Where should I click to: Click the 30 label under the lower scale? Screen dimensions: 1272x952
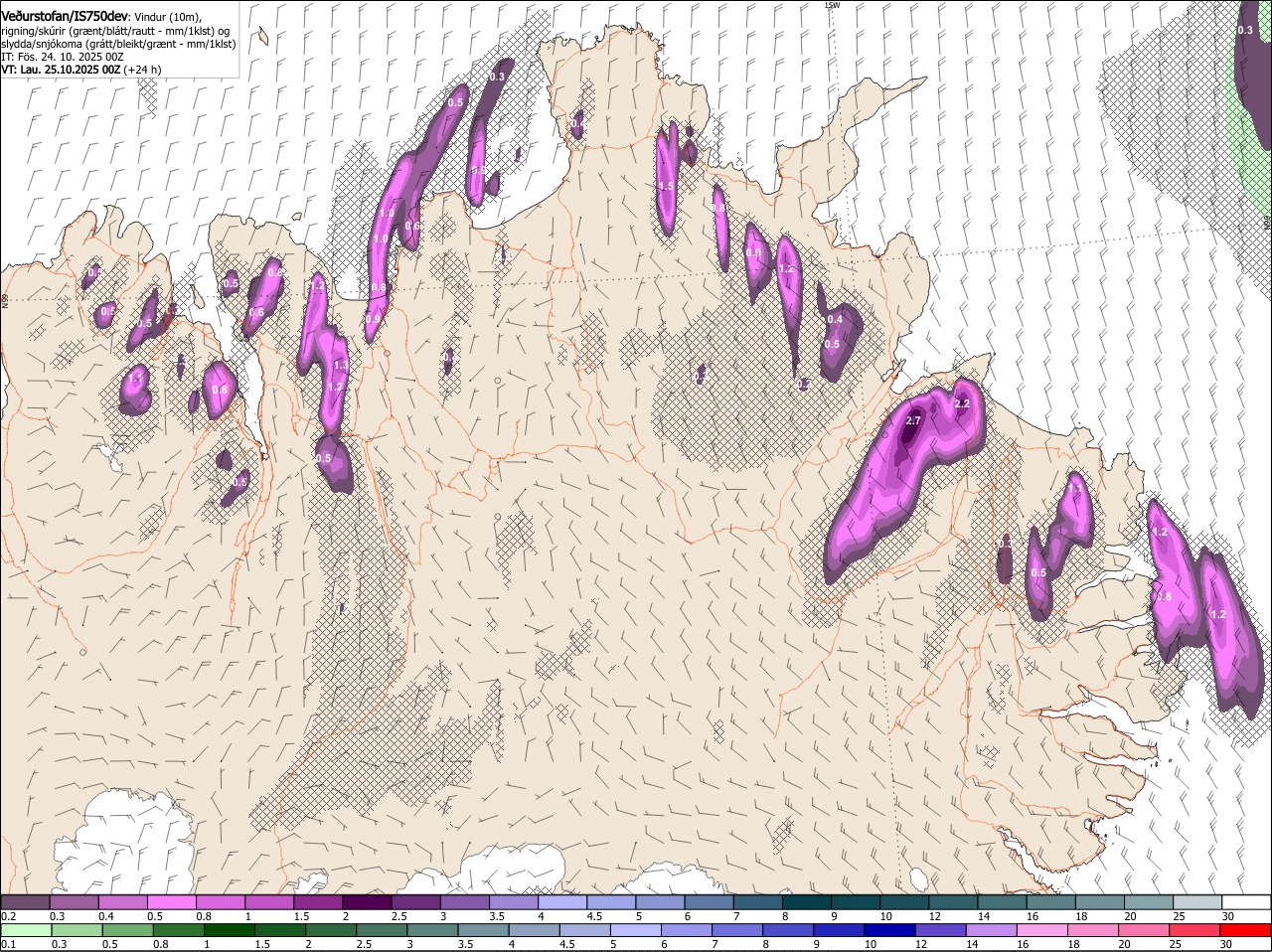pyautogui.click(x=1225, y=944)
